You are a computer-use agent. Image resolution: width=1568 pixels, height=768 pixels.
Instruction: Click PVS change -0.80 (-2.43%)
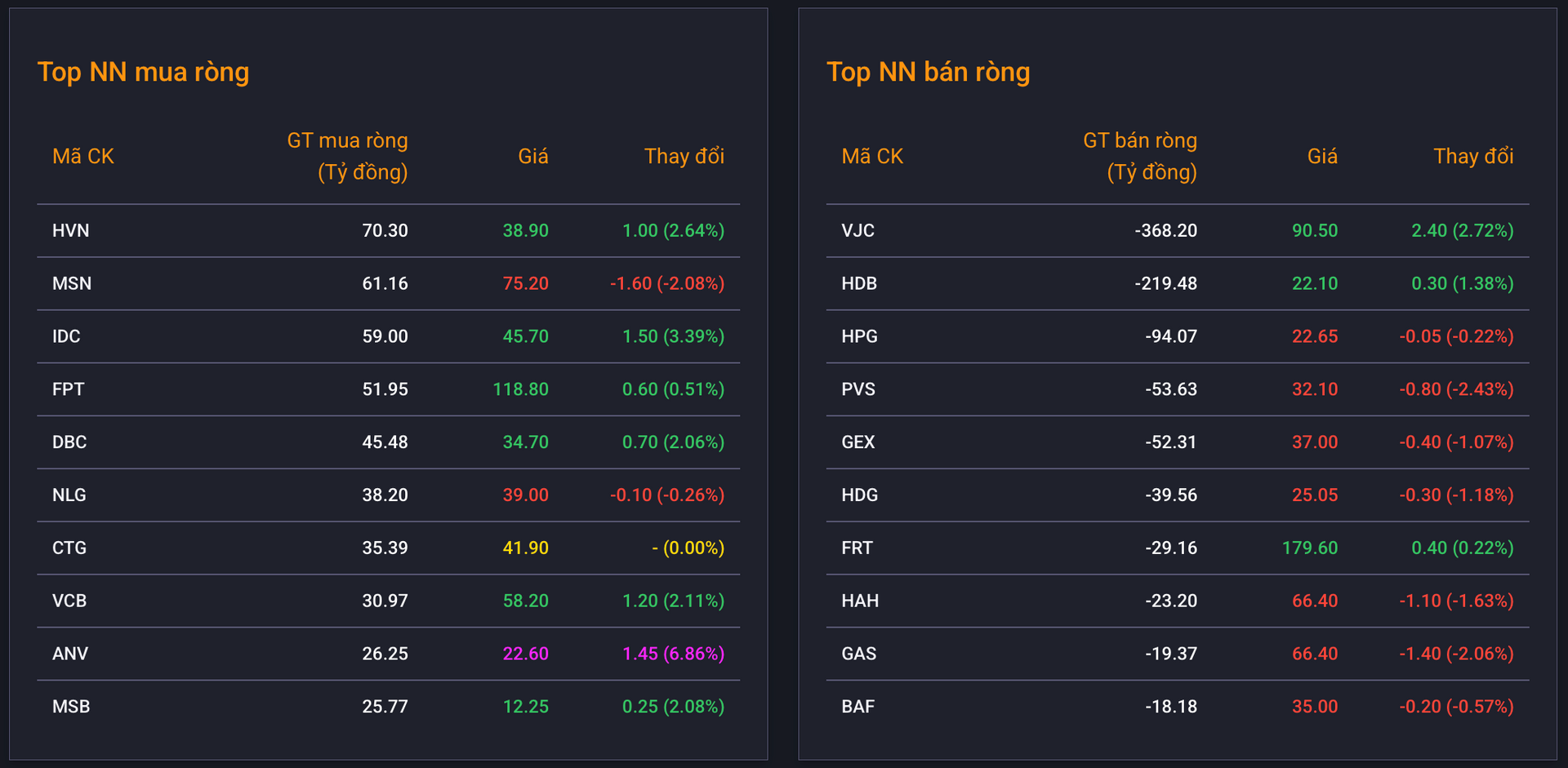coord(1457,389)
